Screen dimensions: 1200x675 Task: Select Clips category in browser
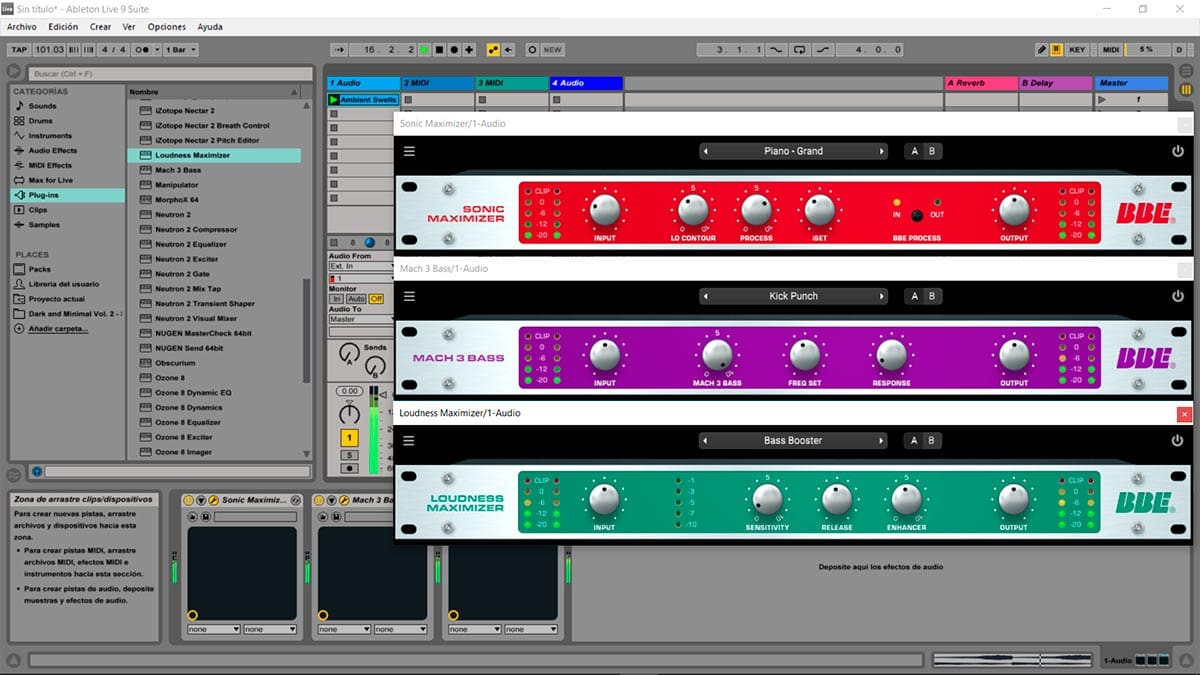coord(38,210)
